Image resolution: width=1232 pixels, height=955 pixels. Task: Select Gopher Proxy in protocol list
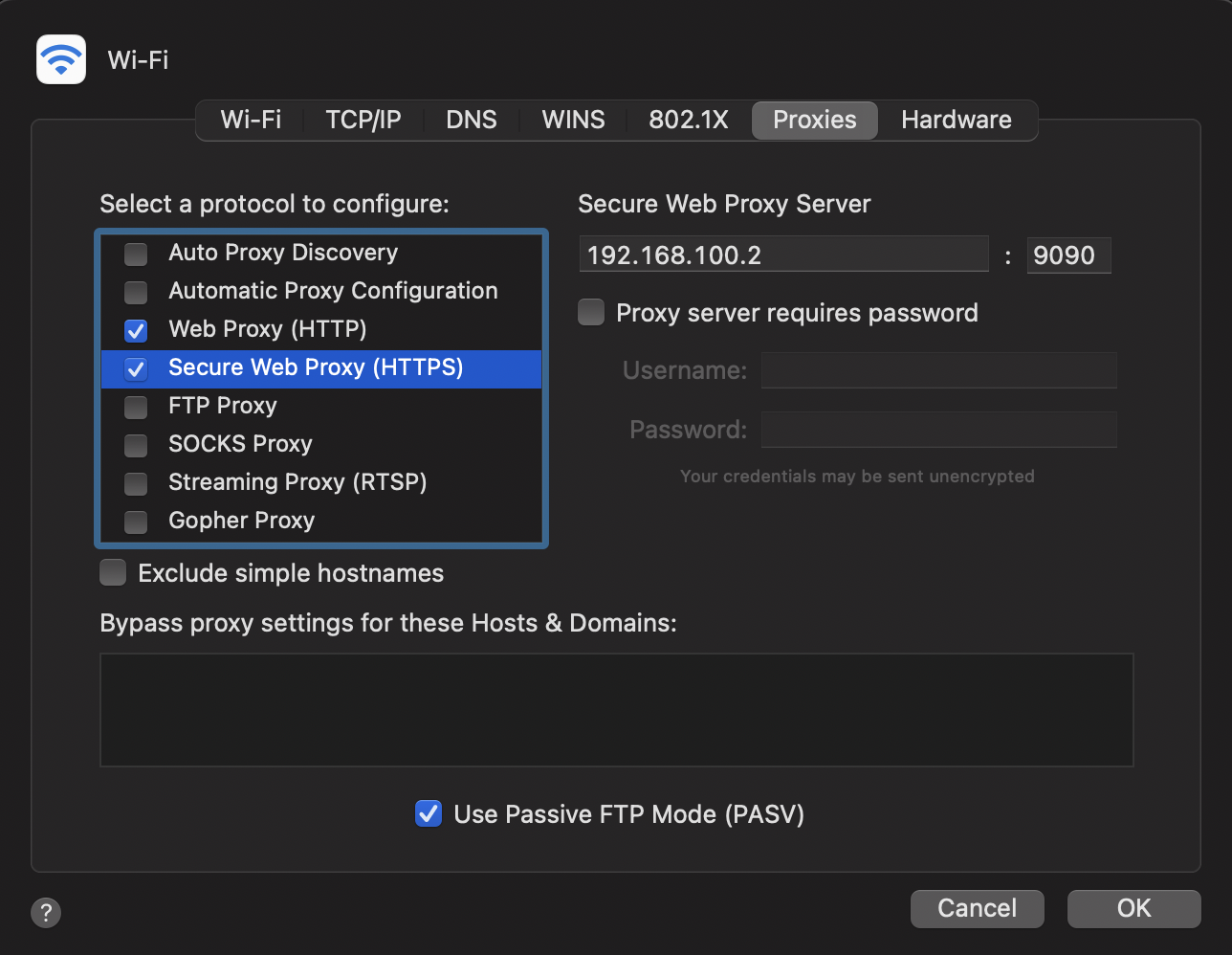tap(242, 521)
